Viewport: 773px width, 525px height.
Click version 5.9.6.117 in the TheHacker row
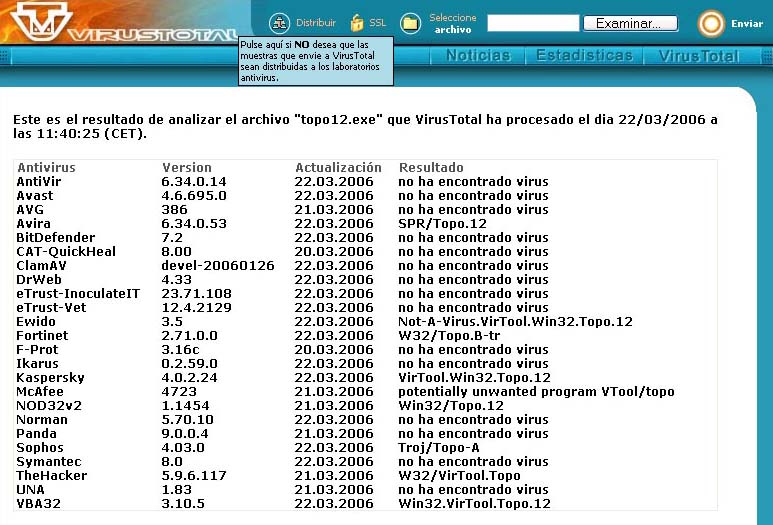194,476
